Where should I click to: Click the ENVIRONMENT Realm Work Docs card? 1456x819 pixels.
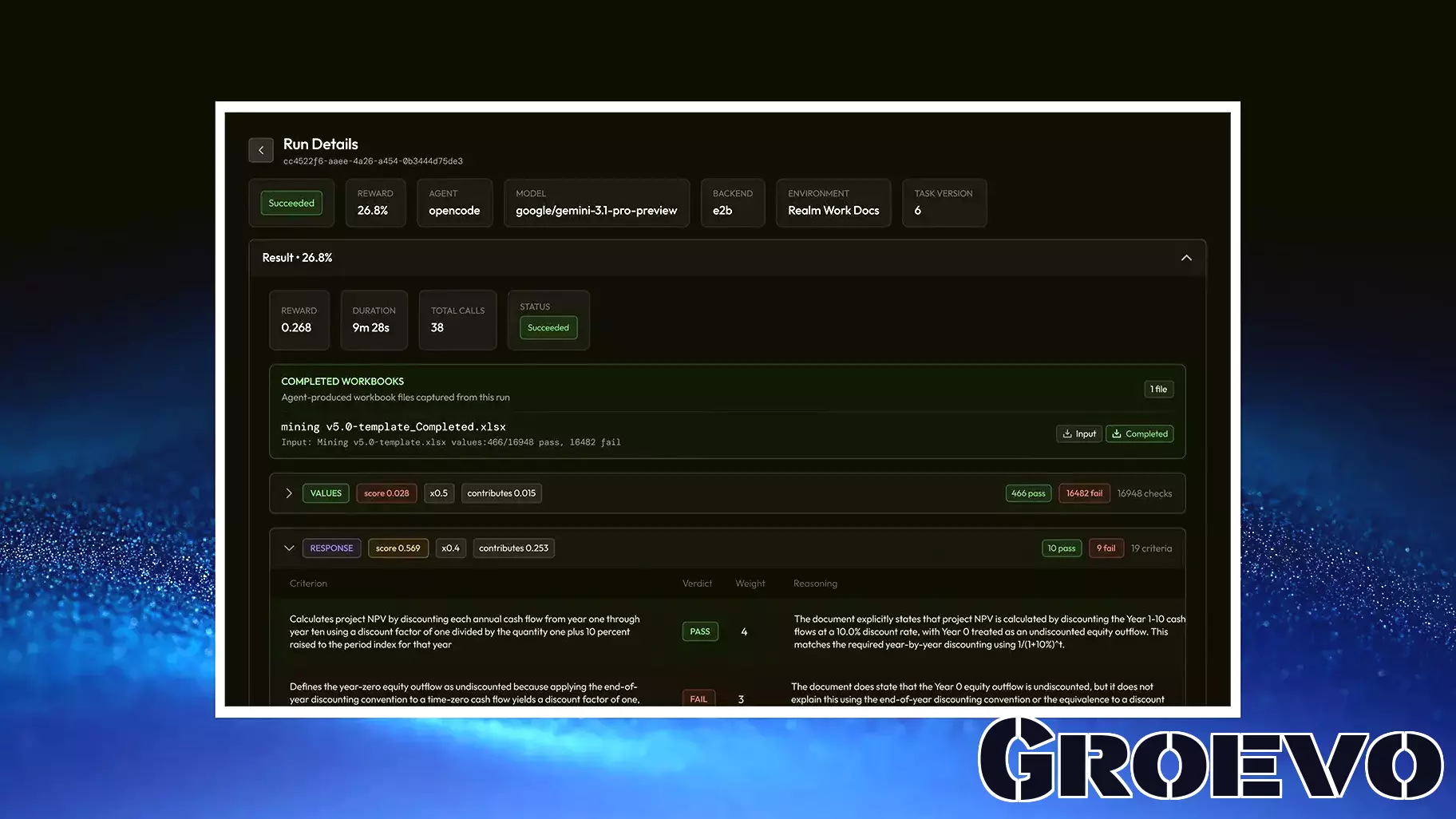(833, 203)
